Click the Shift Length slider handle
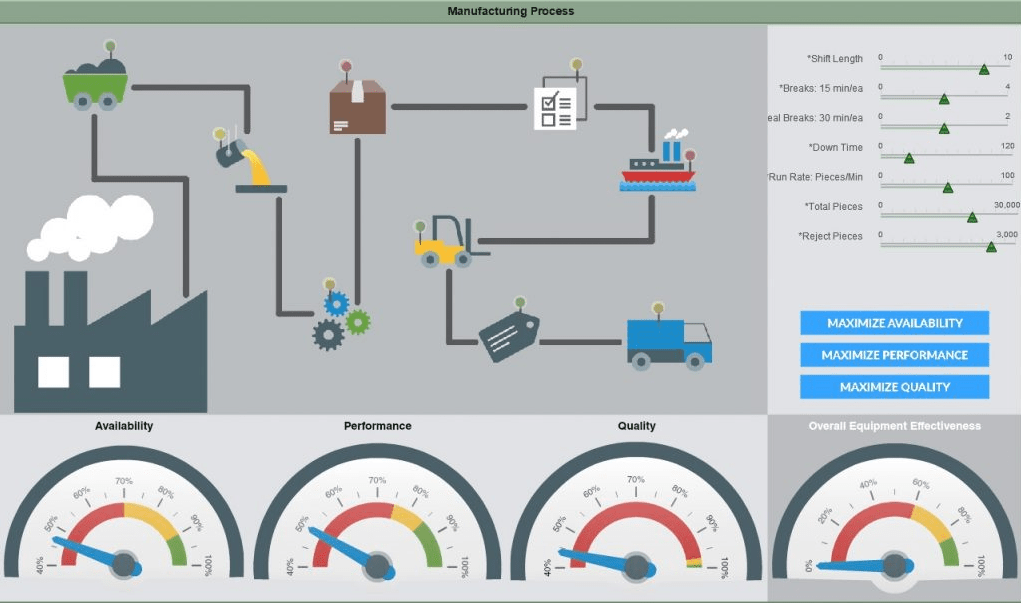 tap(985, 69)
